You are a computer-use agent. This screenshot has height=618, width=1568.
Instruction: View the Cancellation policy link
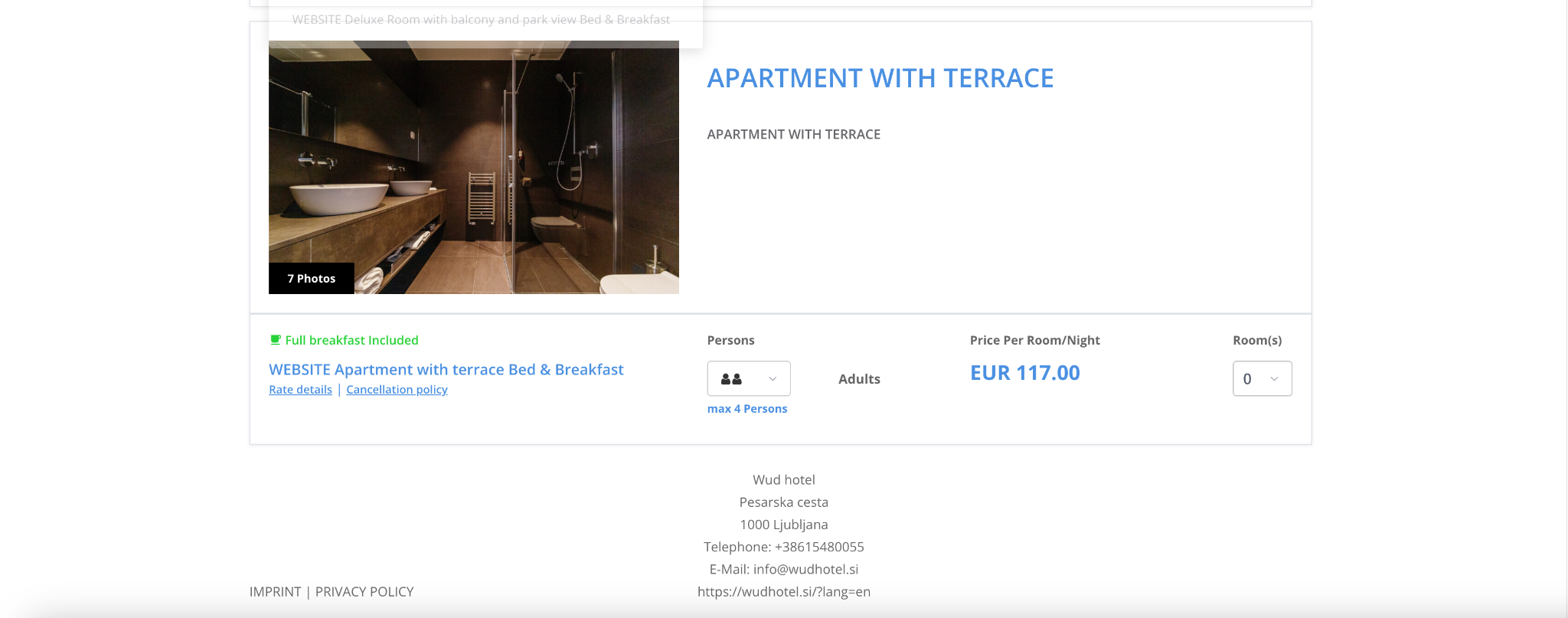click(x=397, y=390)
